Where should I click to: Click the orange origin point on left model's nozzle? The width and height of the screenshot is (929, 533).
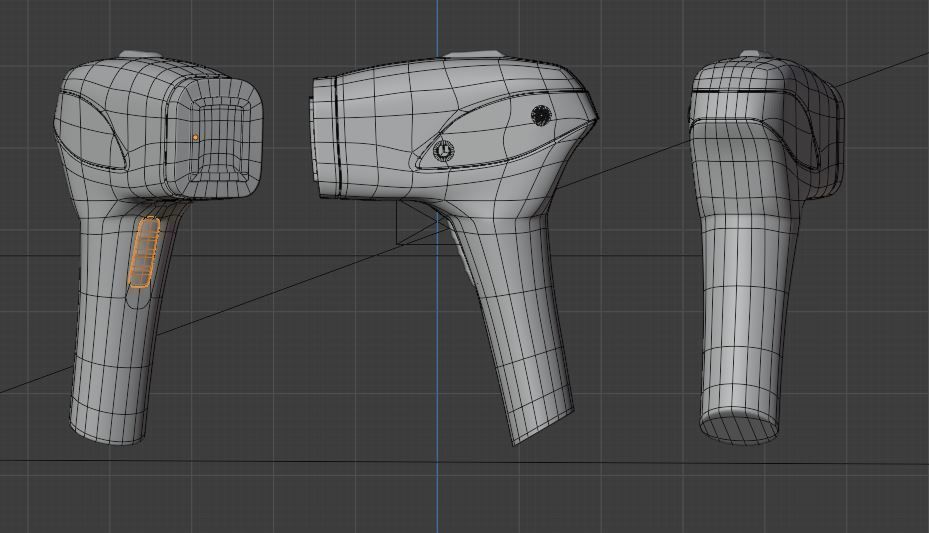point(196,137)
